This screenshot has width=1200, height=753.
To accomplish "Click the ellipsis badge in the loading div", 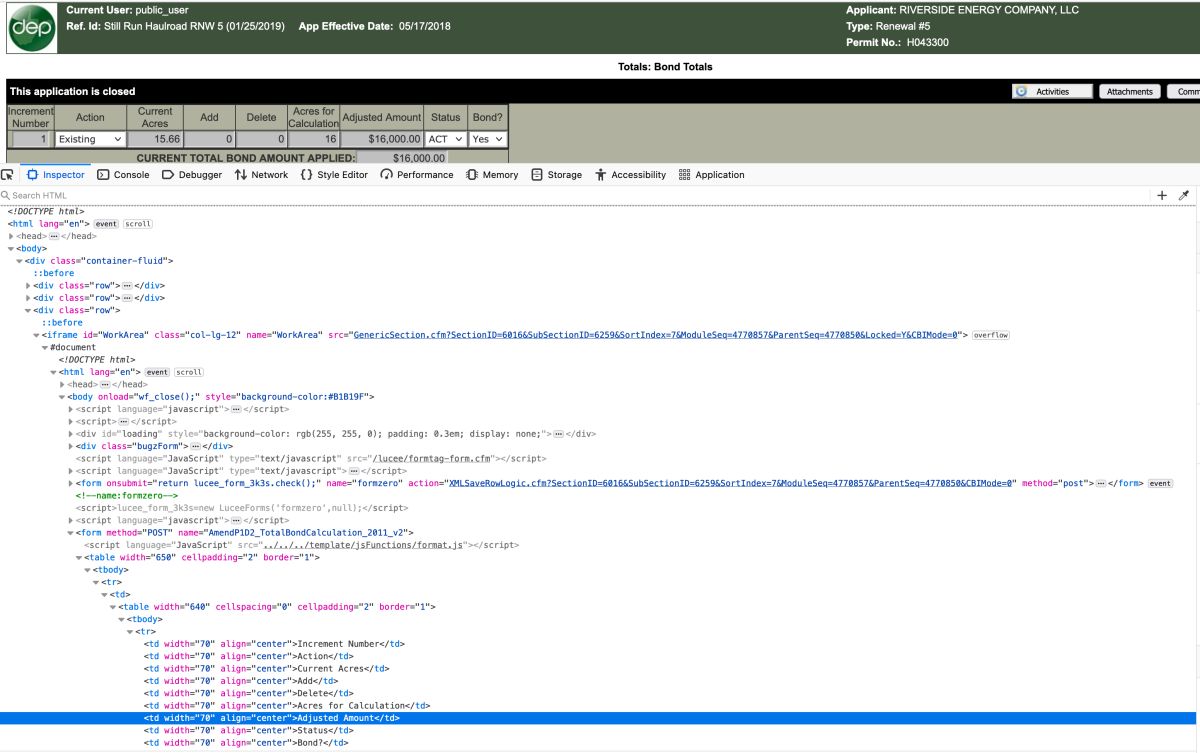I will [x=558, y=434].
